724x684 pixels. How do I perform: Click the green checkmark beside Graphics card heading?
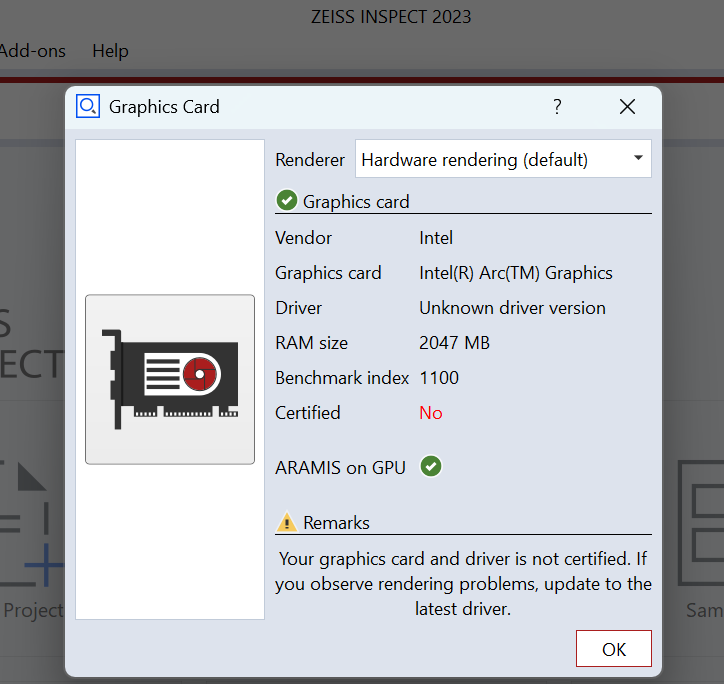point(287,201)
